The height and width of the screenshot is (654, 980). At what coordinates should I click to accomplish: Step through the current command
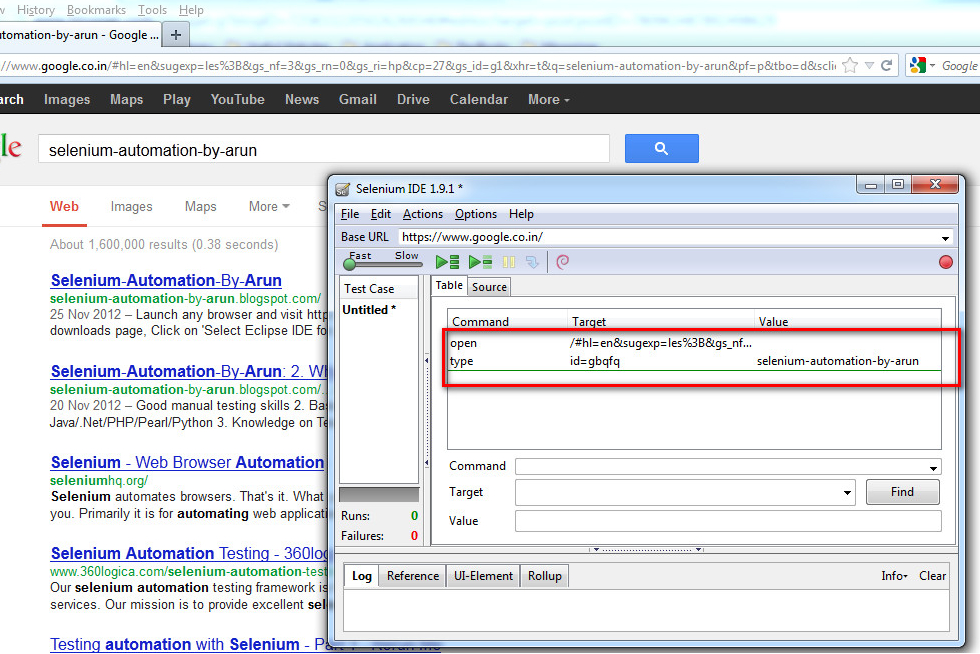tap(532, 261)
